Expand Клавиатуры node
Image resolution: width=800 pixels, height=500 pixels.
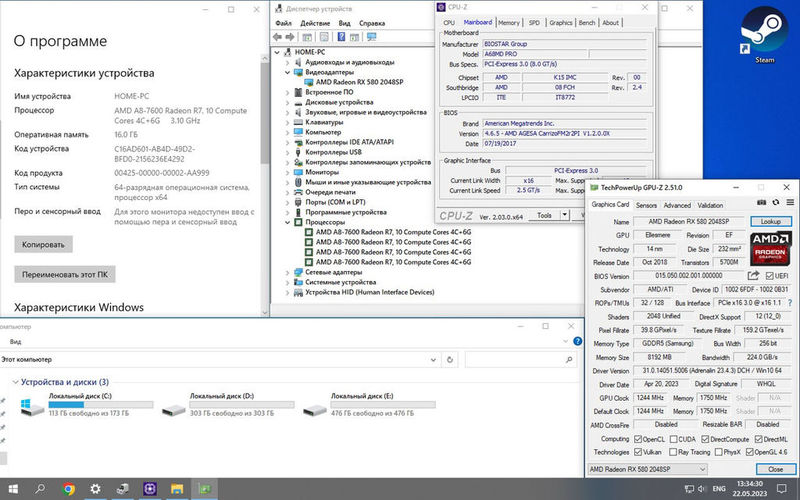[x=287, y=122]
